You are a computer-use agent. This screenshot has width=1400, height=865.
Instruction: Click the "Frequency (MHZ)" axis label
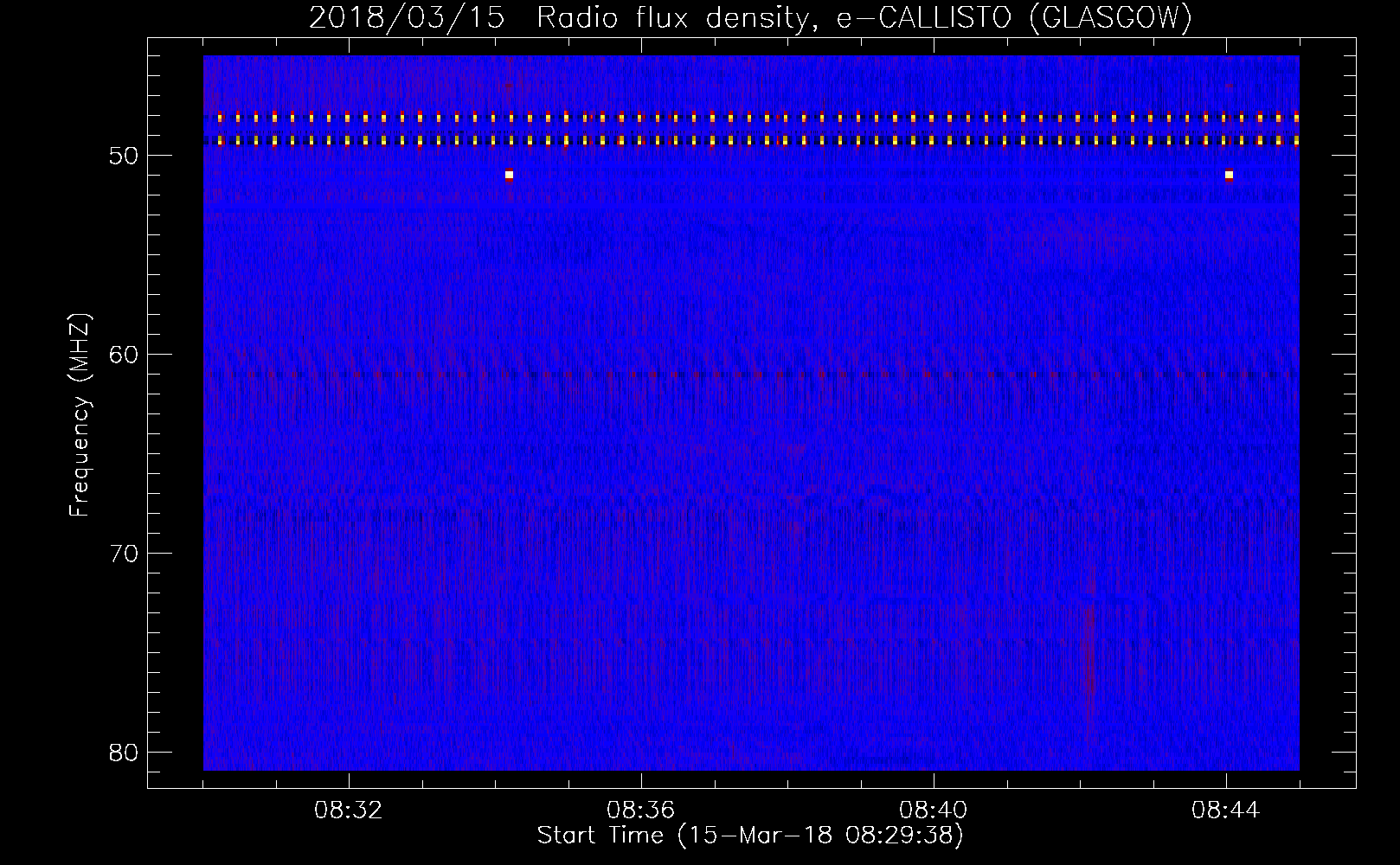80,414
